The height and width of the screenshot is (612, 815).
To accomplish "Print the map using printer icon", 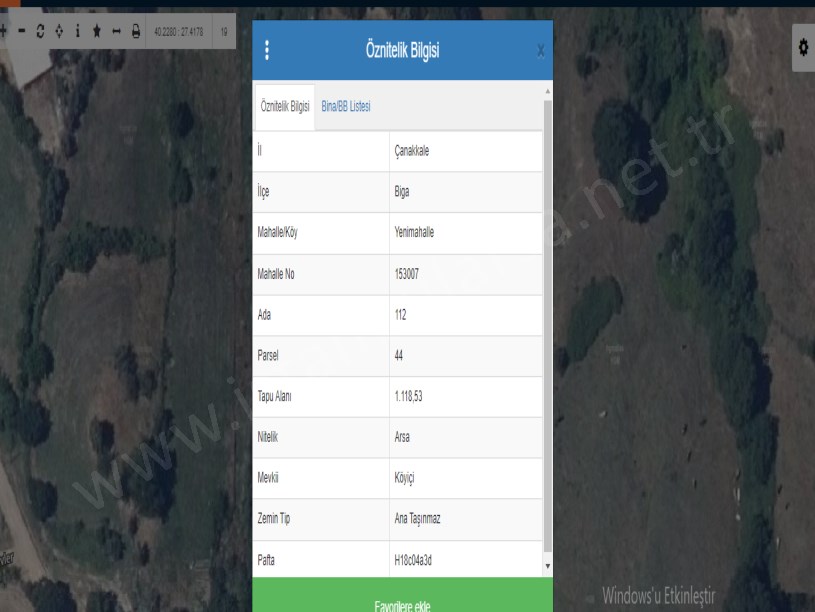I will [x=135, y=32].
